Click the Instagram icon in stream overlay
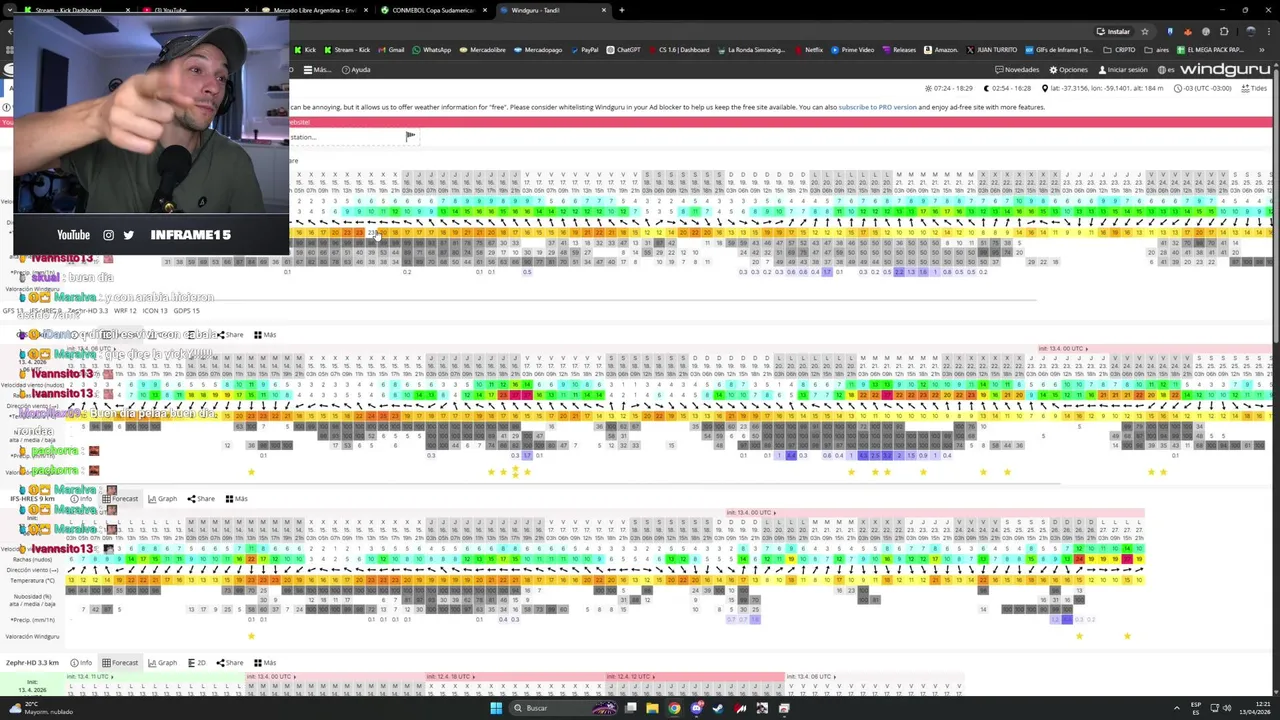This screenshot has height=720, width=1280. coord(108,235)
